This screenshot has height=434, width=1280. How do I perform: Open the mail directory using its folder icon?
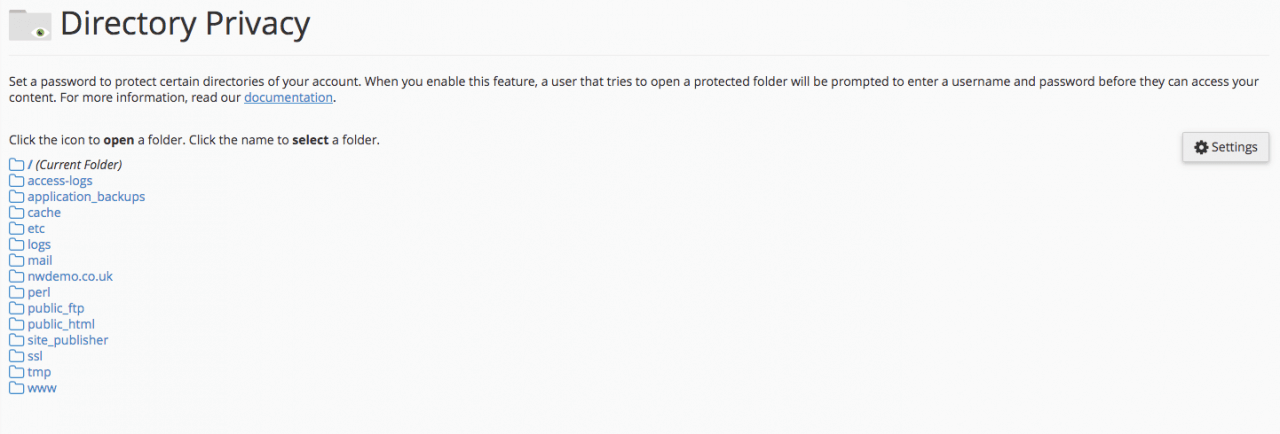[16, 261]
